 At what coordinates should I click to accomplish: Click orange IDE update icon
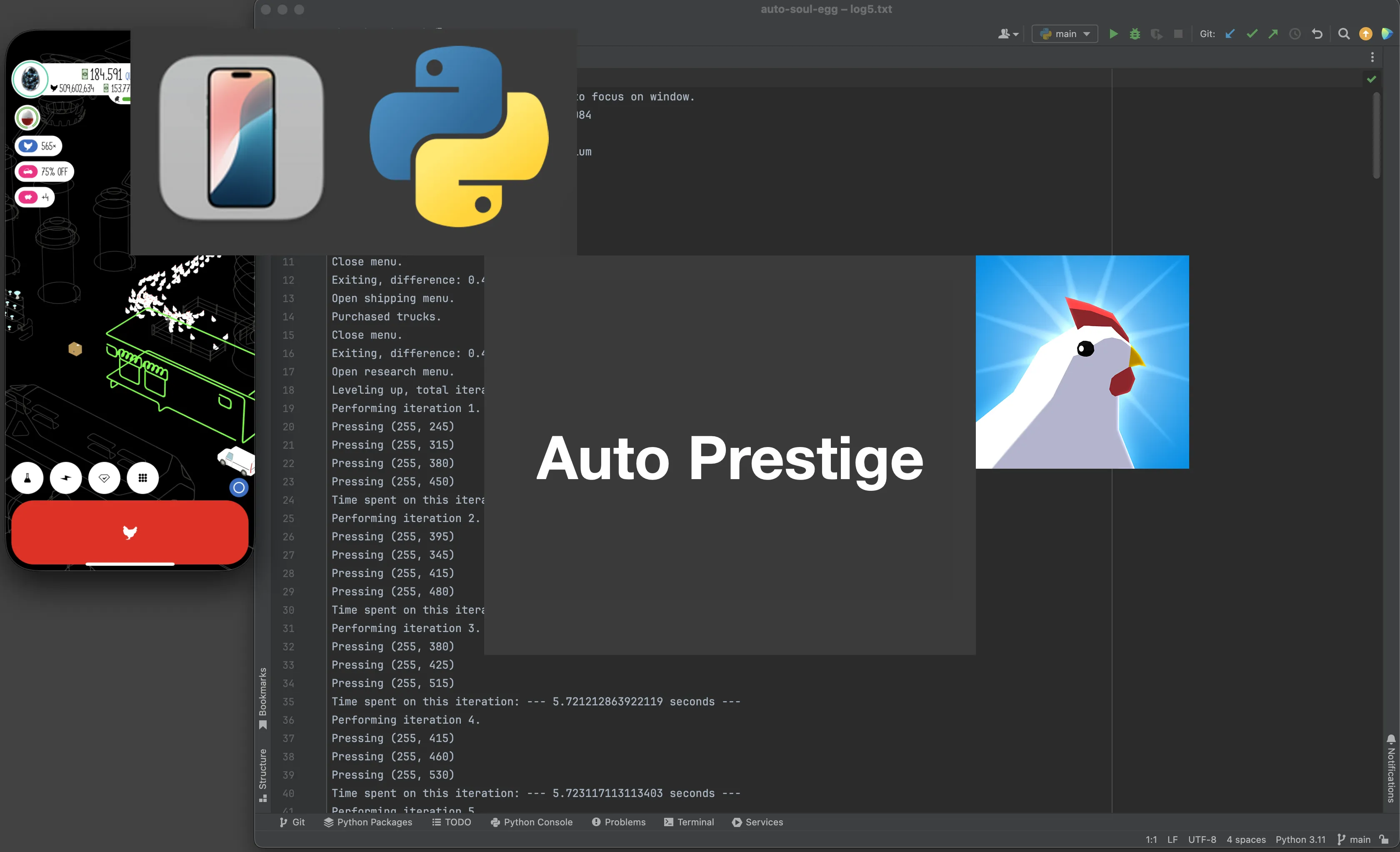1365,34
